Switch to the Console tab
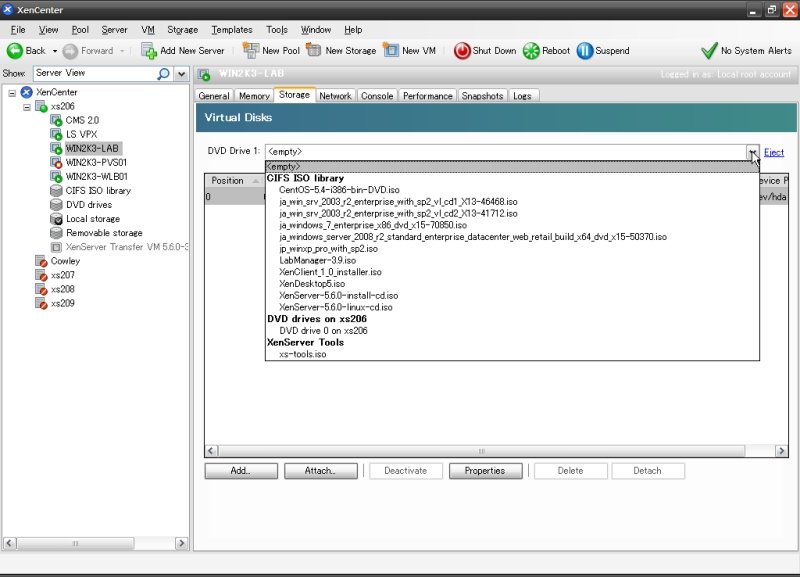800x577 pixels. (377, 96)
